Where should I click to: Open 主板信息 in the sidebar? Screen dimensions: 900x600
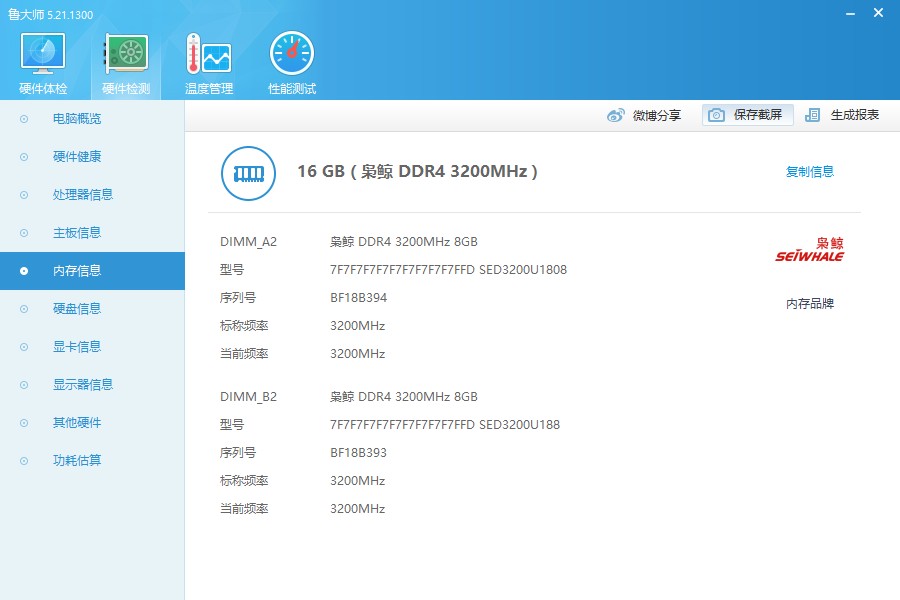point(77,233)
